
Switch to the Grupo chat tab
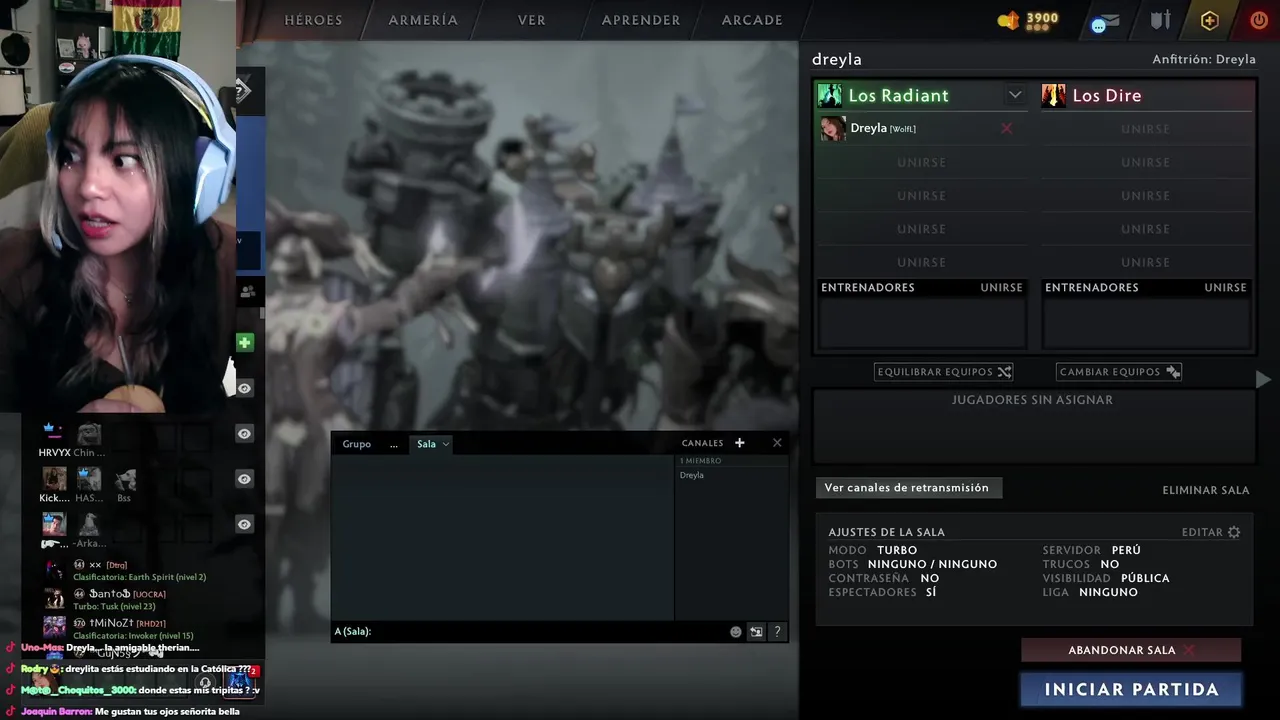click(357, 444)
